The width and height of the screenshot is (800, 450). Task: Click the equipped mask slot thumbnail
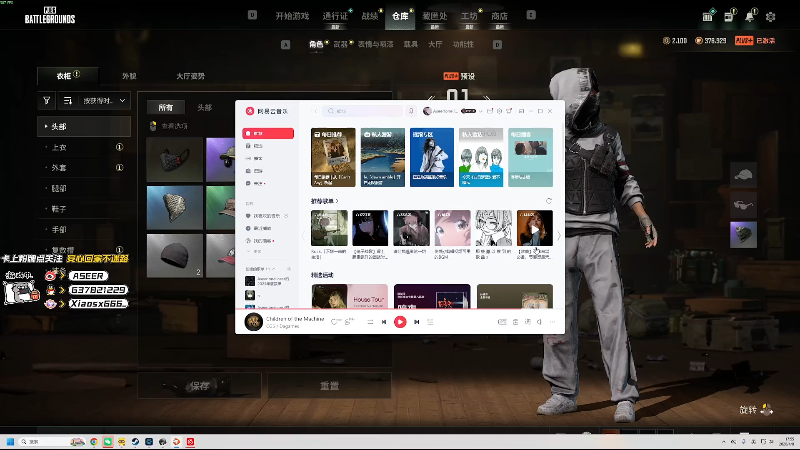pyautogui.click(x=743, y=235)
